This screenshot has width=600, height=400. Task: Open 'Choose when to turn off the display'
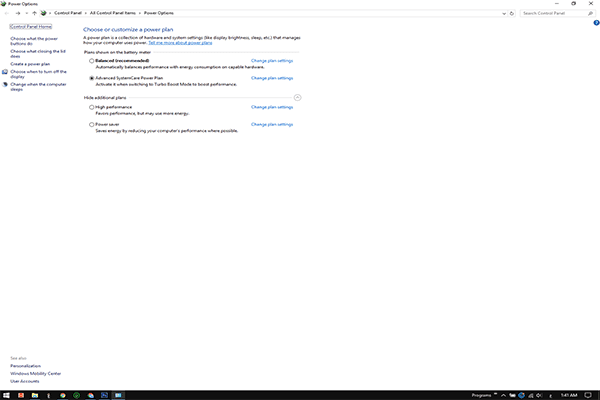pos(38,74)
